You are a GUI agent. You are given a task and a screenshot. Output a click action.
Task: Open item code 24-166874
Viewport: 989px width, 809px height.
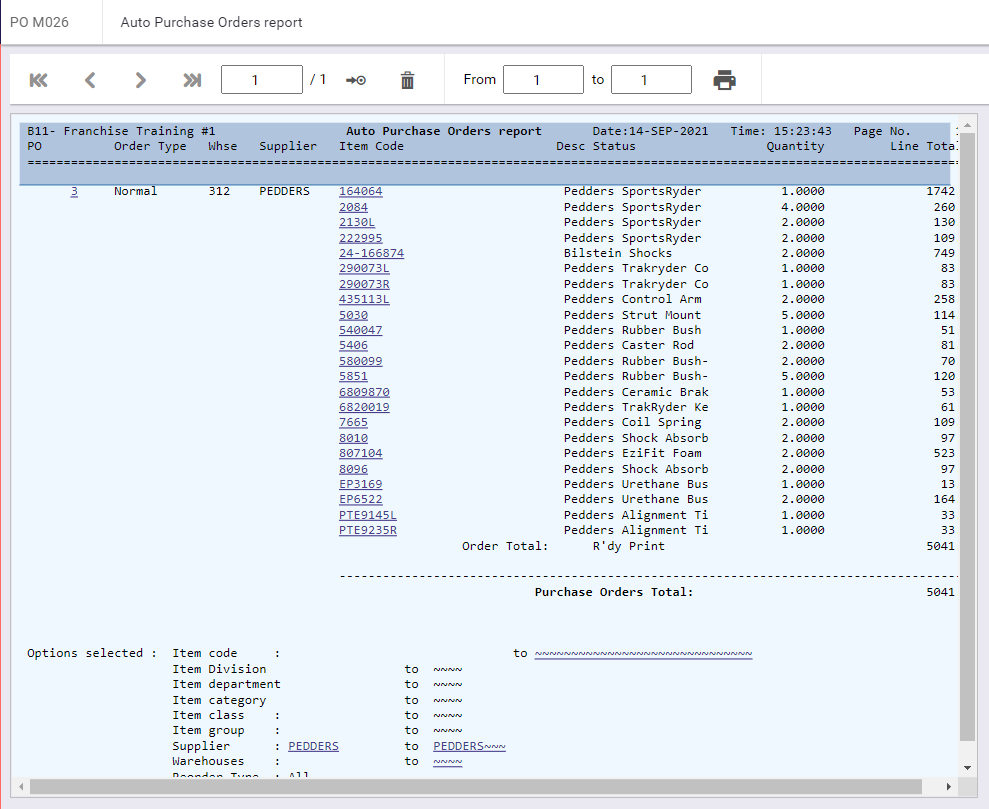372,253
